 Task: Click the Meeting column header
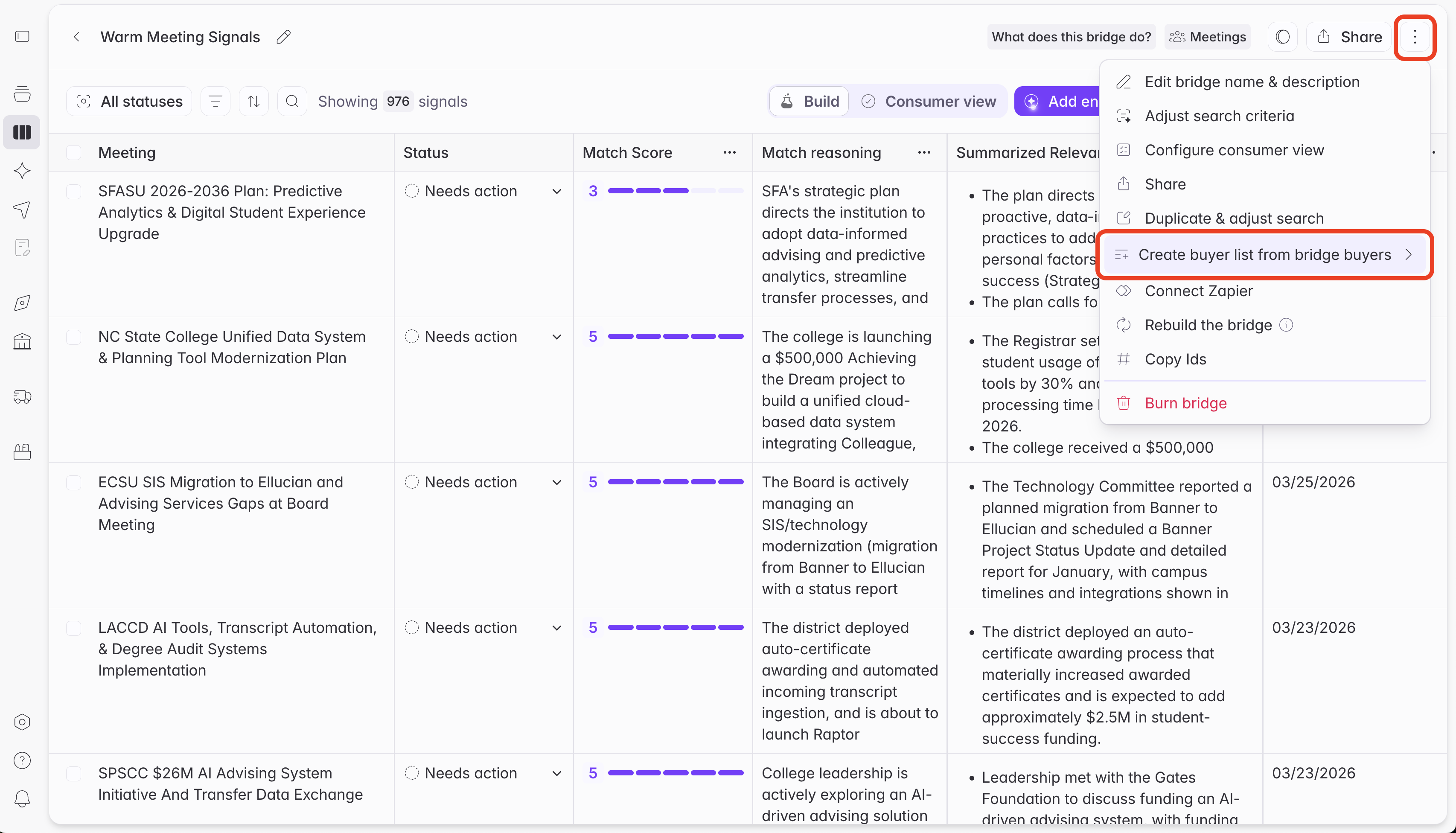[x=127, y=152]
